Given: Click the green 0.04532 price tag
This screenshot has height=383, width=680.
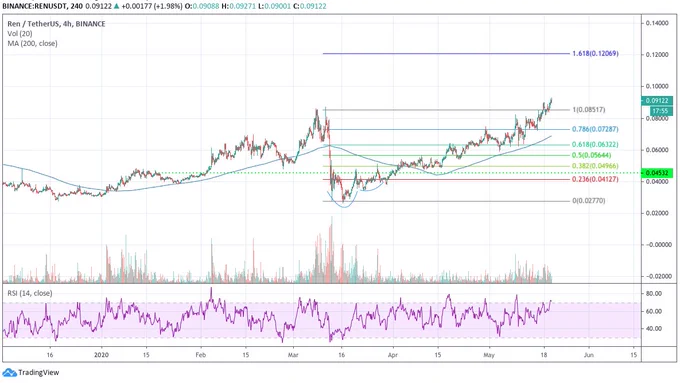Looking at the screenshot, I should (x=657, y=173).
